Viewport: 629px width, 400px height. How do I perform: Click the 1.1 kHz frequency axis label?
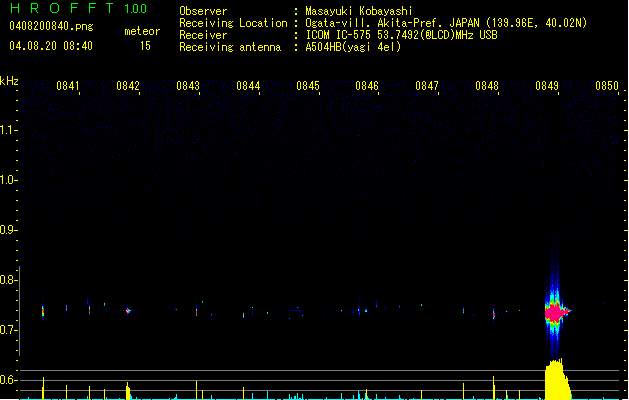pos(8,130)
